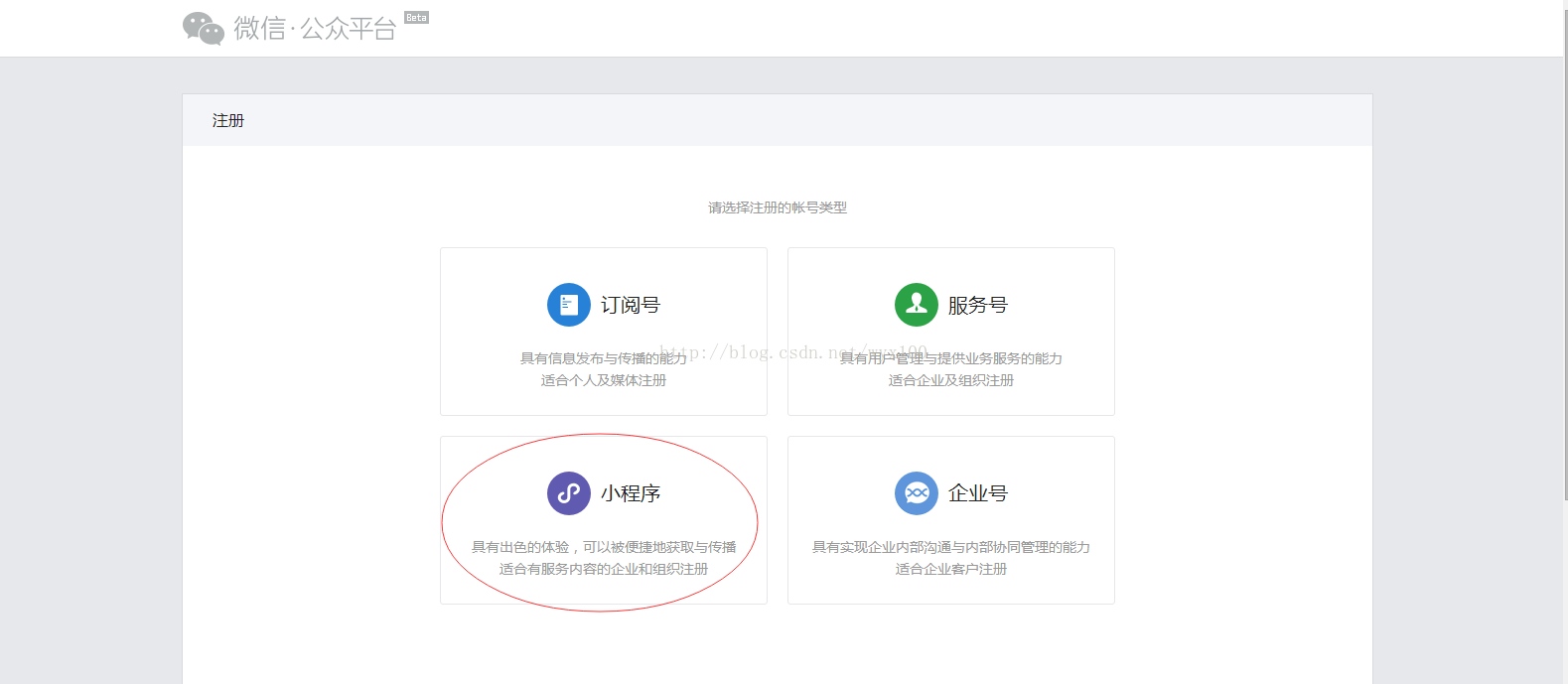Click the 注册 panel header text
Image resolution: width=1568 pixels, height=684 pixels.
[x=228, y=120]
